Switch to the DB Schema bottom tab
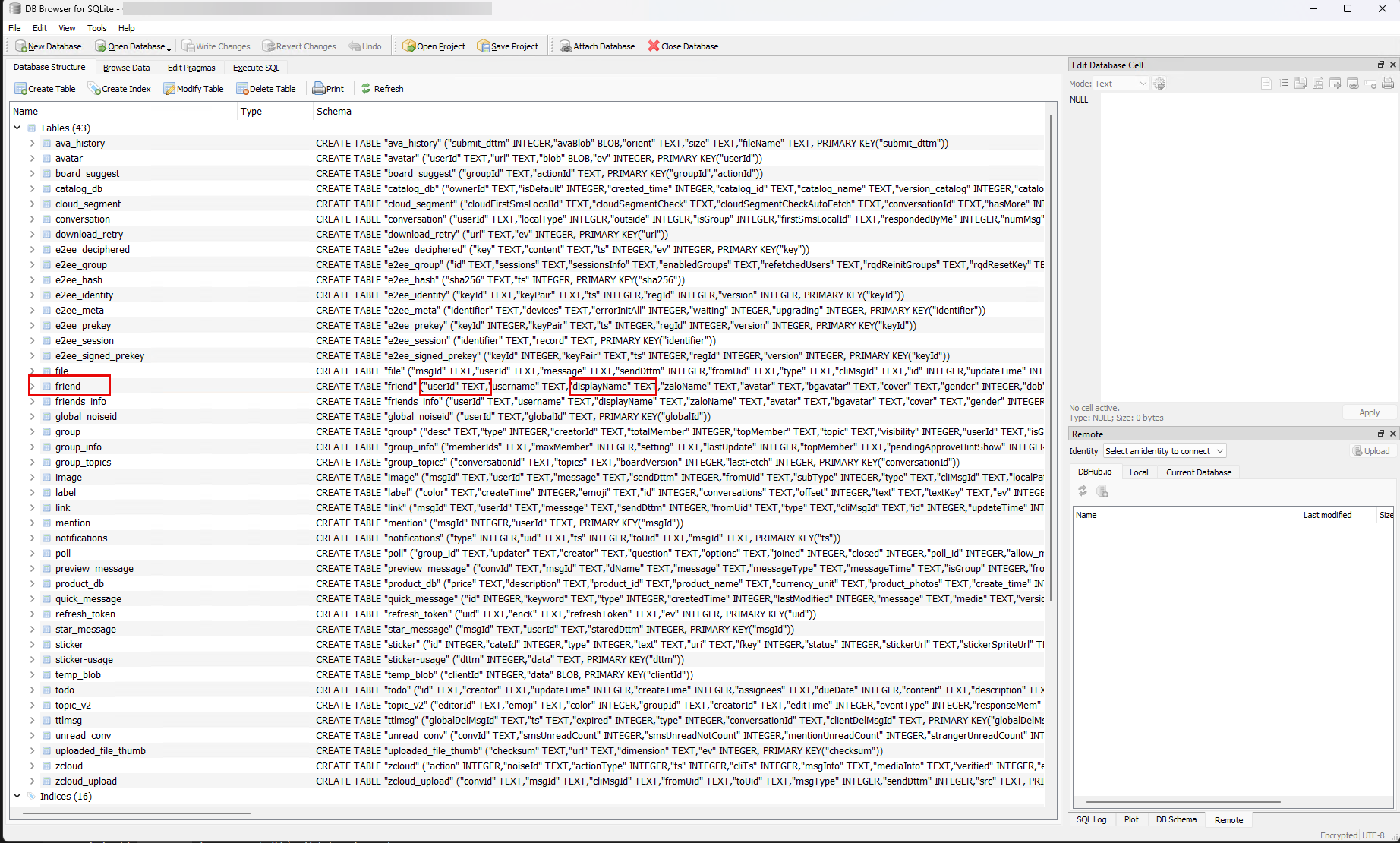The width and height of the screenshot is (1400, 843). coord(1176,819)
